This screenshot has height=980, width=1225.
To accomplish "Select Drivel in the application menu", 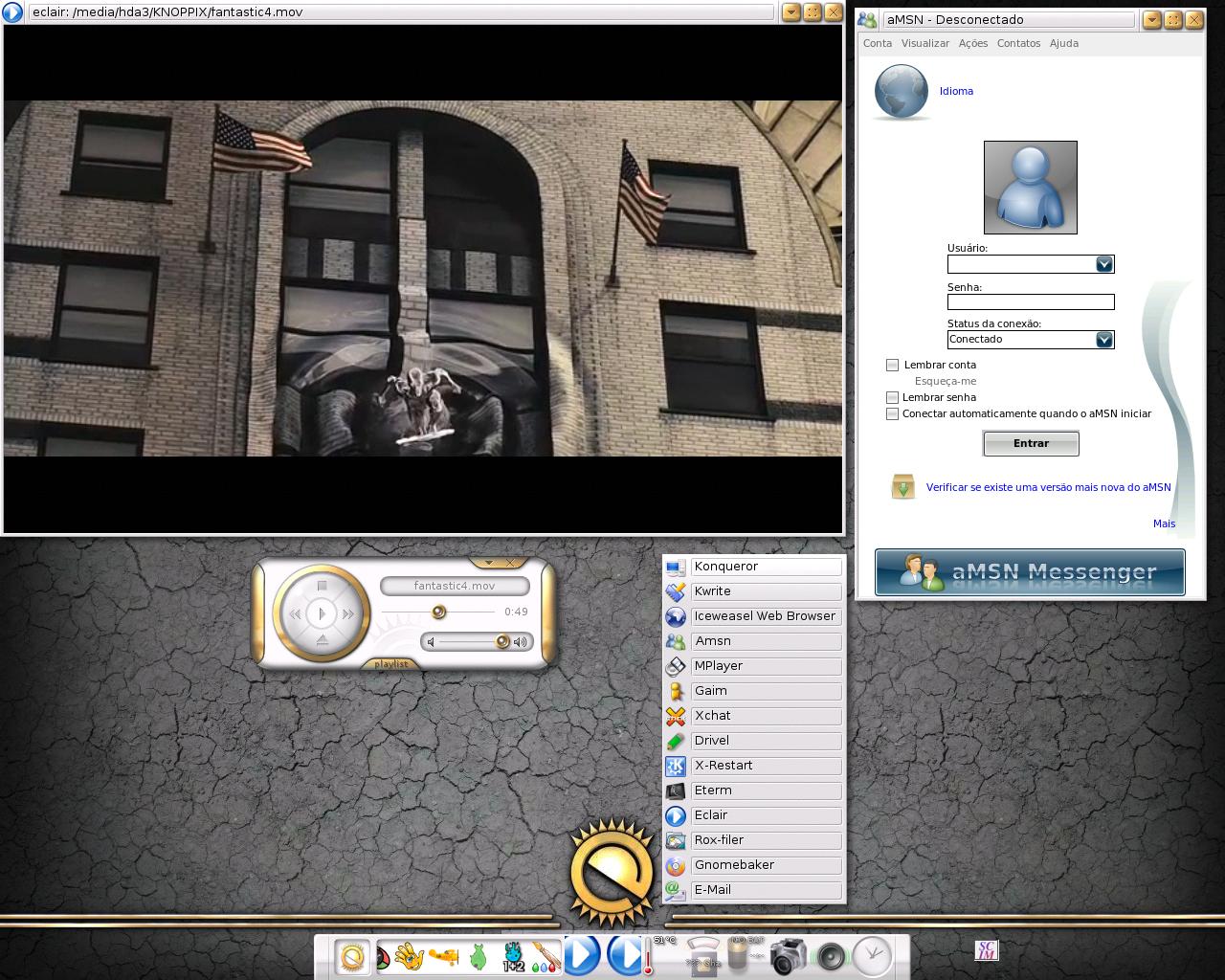I will click(x=754, y=741).
